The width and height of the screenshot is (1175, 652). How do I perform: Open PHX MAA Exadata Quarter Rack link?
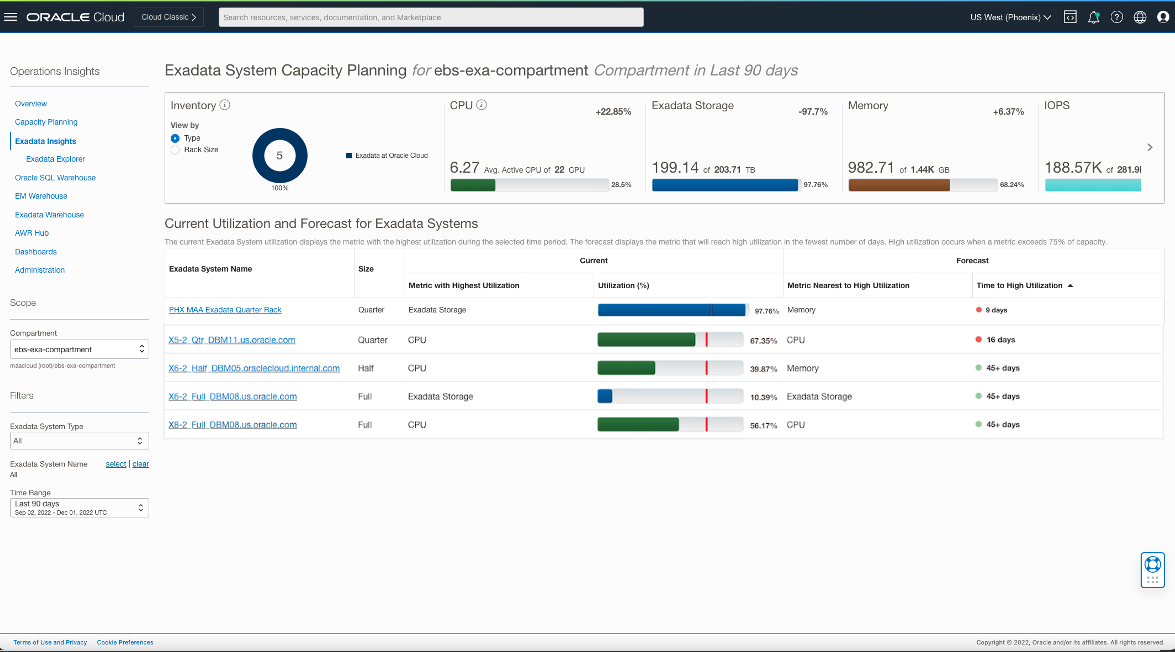tap(225, 310)
